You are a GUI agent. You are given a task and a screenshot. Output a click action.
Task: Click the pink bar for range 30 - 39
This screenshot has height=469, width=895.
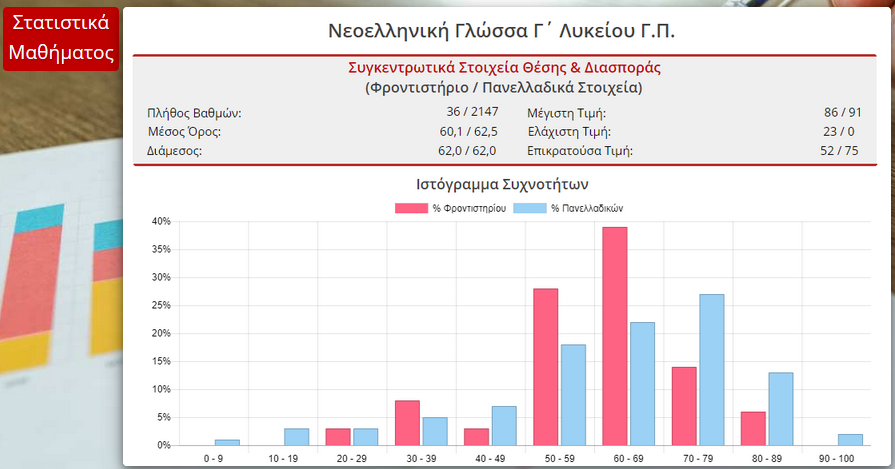(x=407, y=422)
